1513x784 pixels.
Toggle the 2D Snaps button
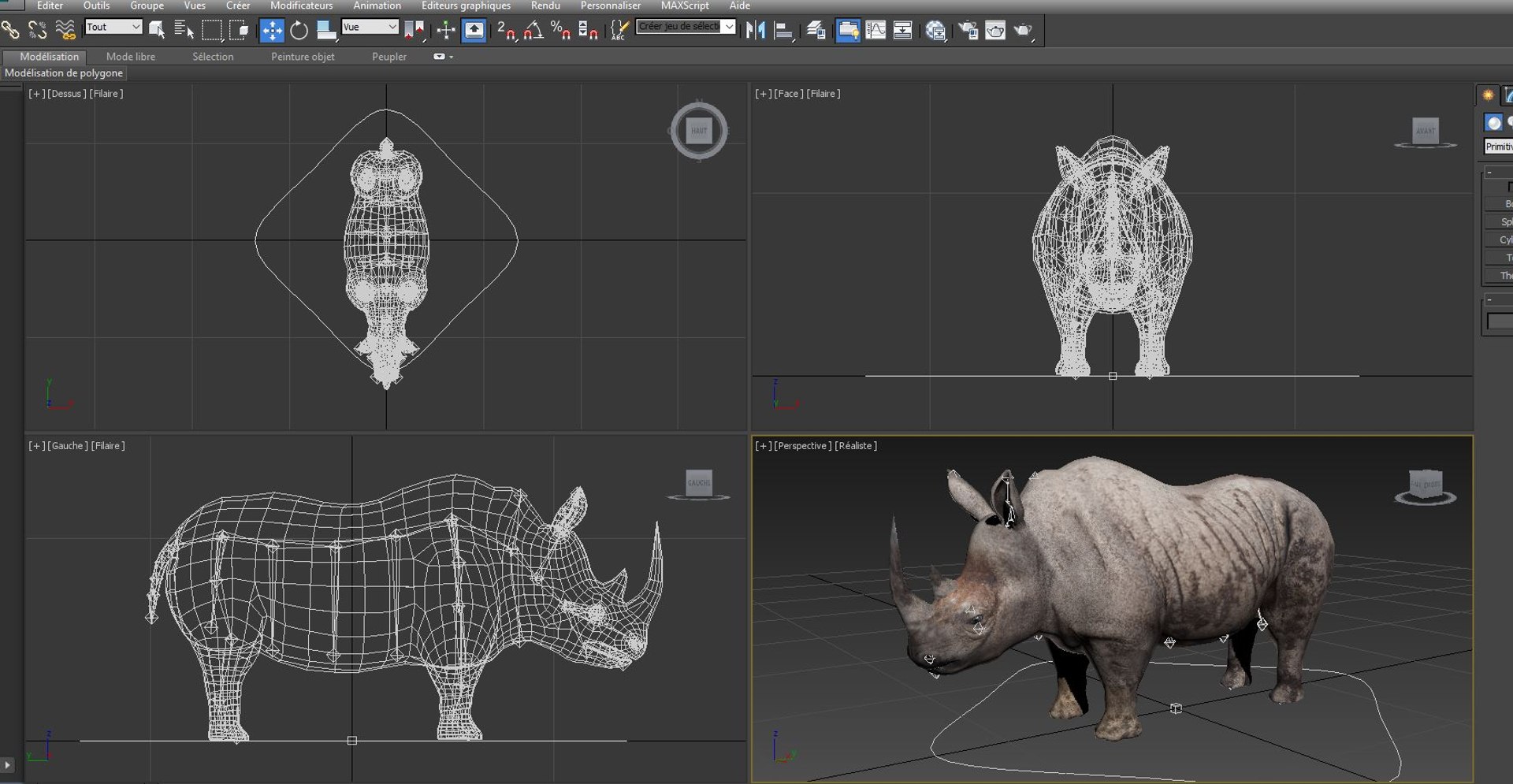pyautogui.click(x=507, y=30)
